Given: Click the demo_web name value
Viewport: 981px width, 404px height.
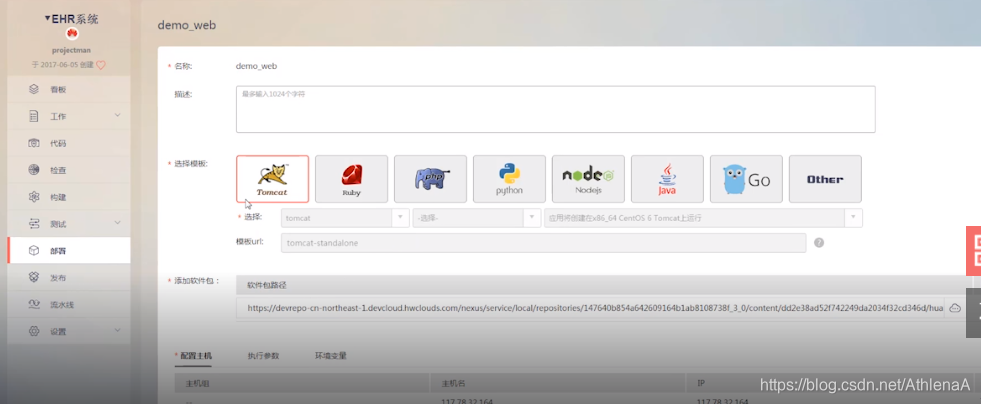Looking at the screenshot, I should point(257,66).
